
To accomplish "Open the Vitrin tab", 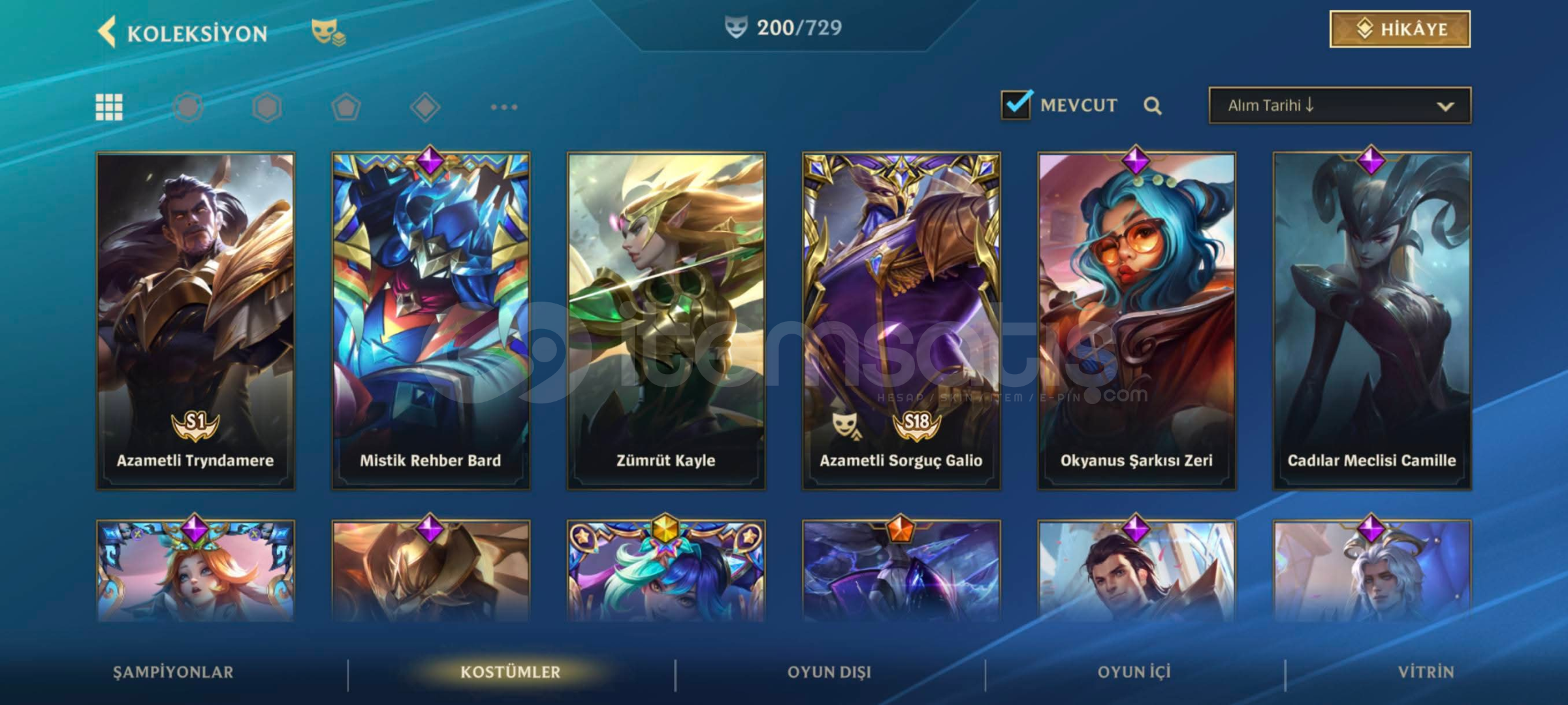I will (1426, 672).
